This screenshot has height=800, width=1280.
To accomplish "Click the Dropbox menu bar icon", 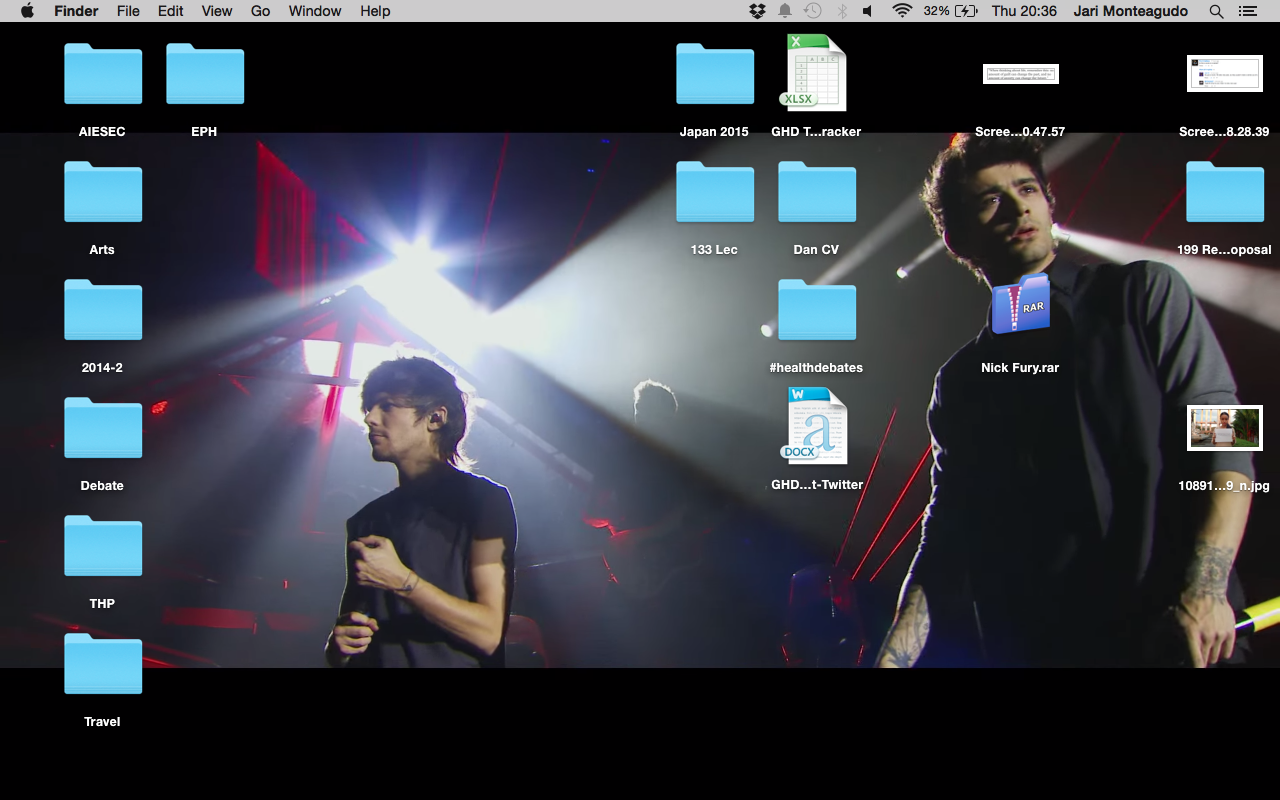I will [757, 11].
